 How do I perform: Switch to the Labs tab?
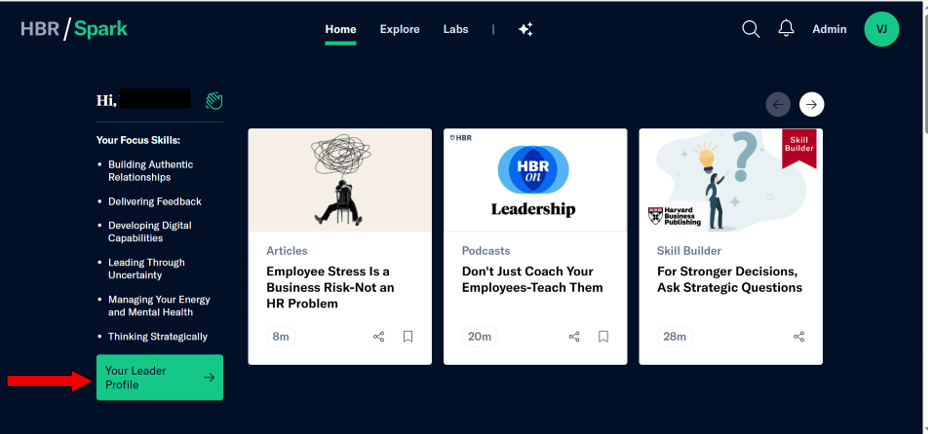pyautogui.click(x=456, y=29)
